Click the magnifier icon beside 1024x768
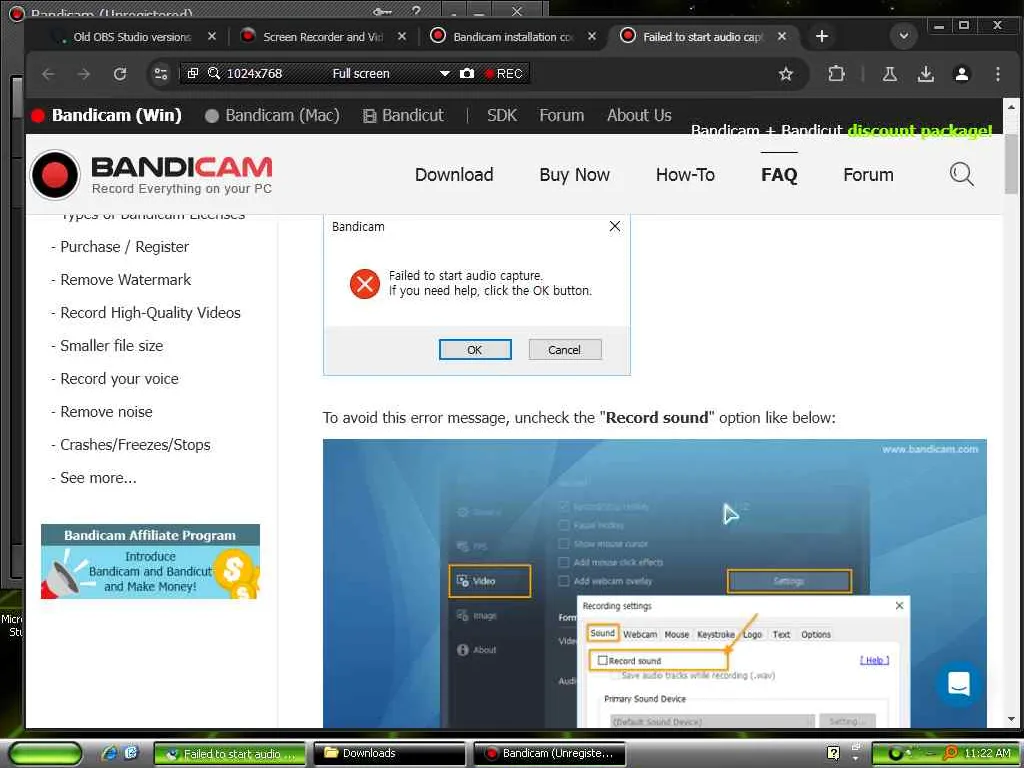The height and width of the screenshot is (768, 1024). [214, 73]
